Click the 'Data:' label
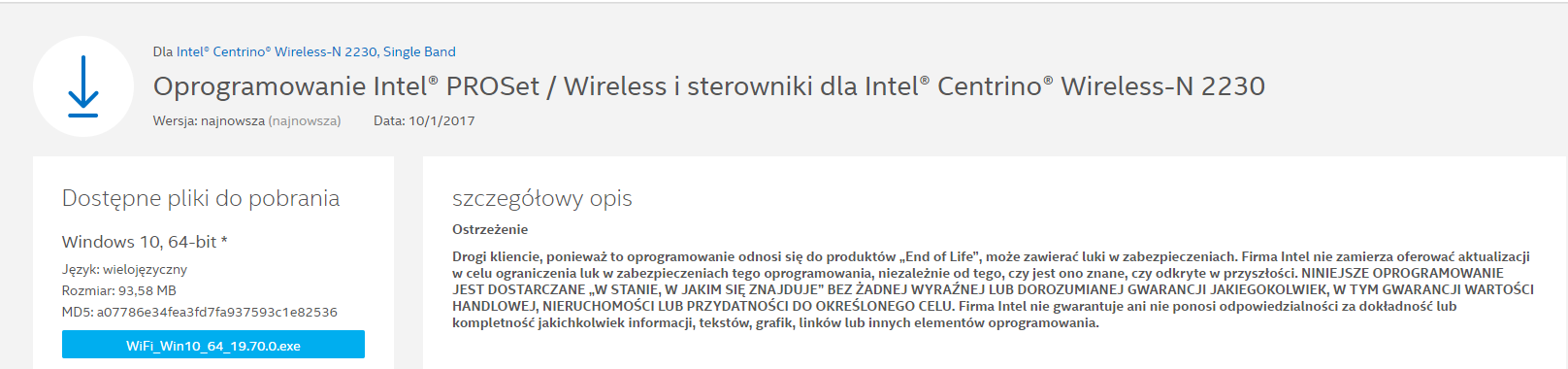This screenshot has height=369, width=1568. [389, 121]
